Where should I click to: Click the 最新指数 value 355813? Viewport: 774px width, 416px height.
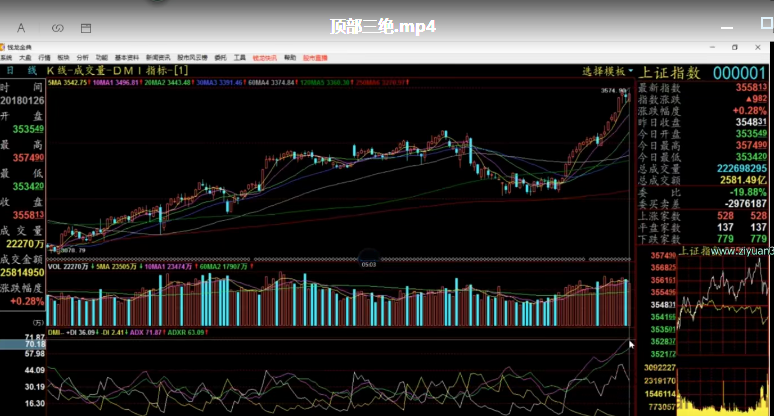pyautogui.click(x=751, y=88)
